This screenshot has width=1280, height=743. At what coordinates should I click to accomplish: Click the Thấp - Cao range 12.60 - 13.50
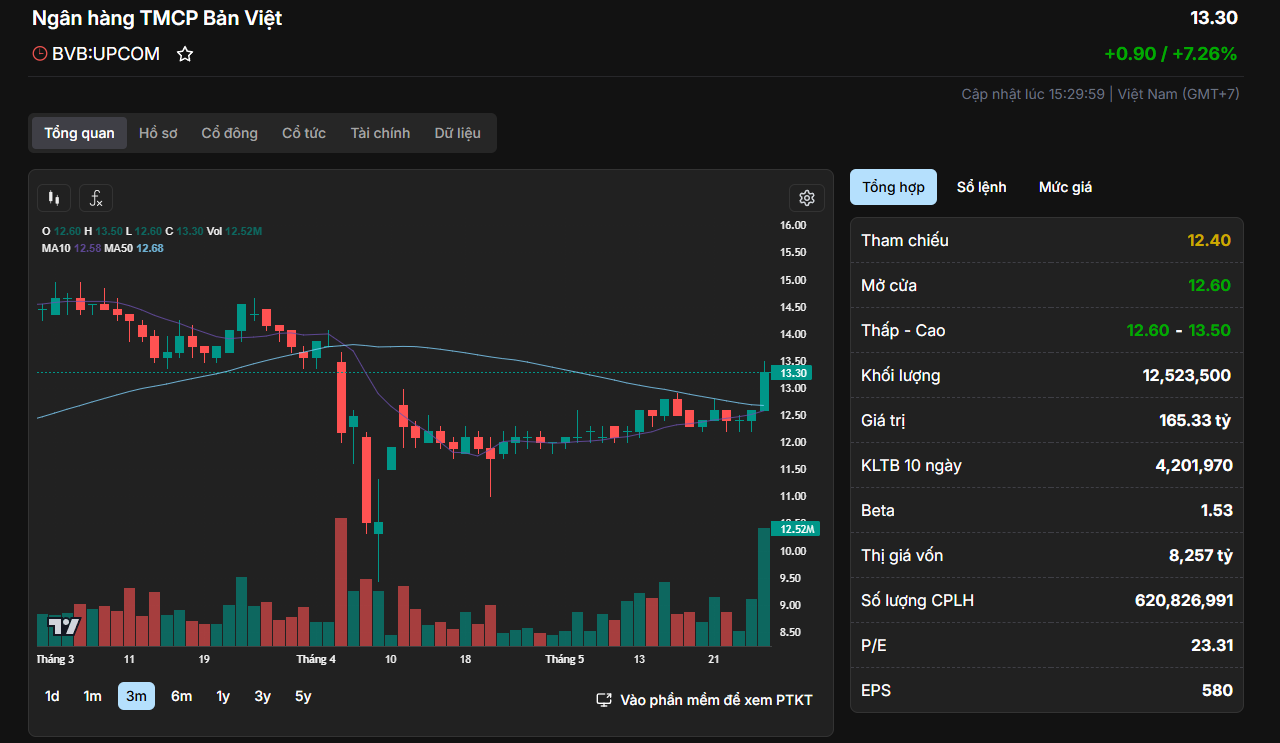[1178, 330]
